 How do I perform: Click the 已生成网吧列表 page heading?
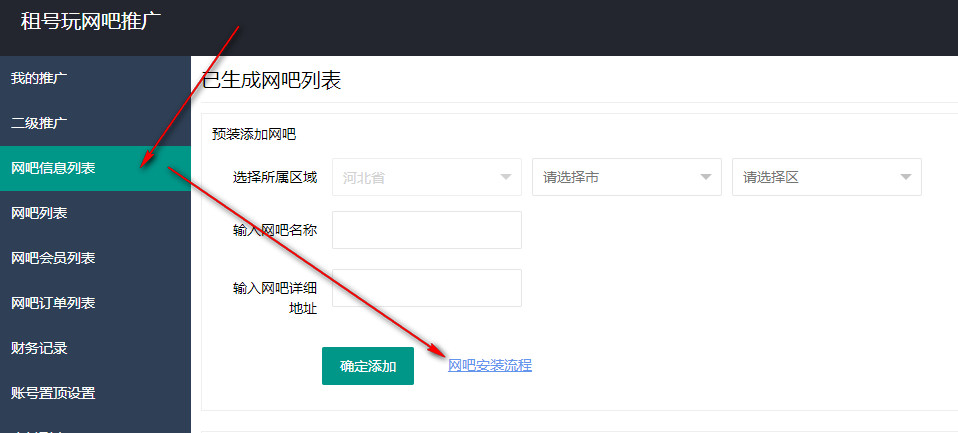pyautogui.click(x=272, y=81)
